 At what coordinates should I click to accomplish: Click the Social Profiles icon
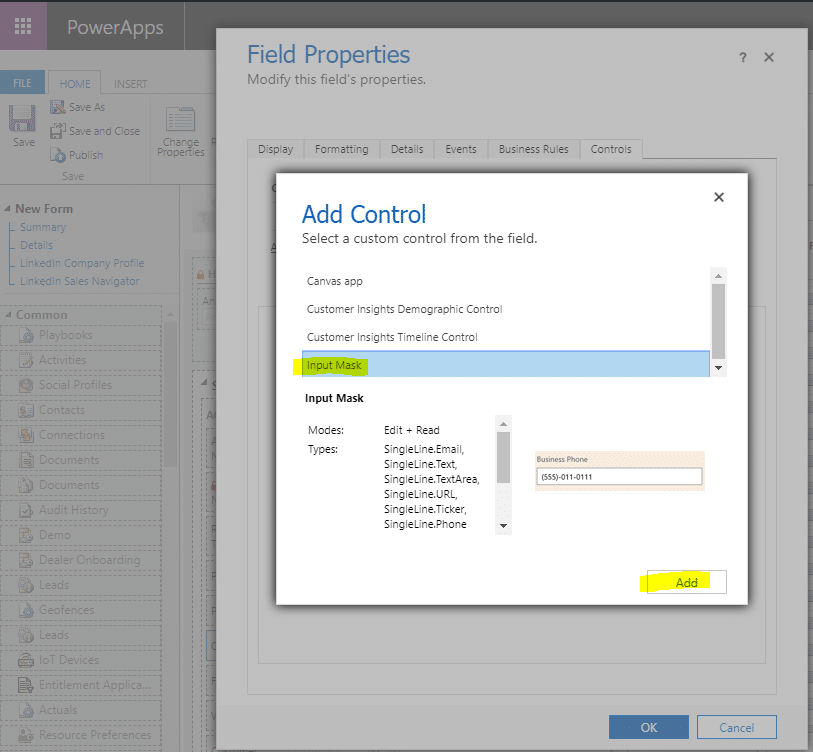tap(25, 384)
